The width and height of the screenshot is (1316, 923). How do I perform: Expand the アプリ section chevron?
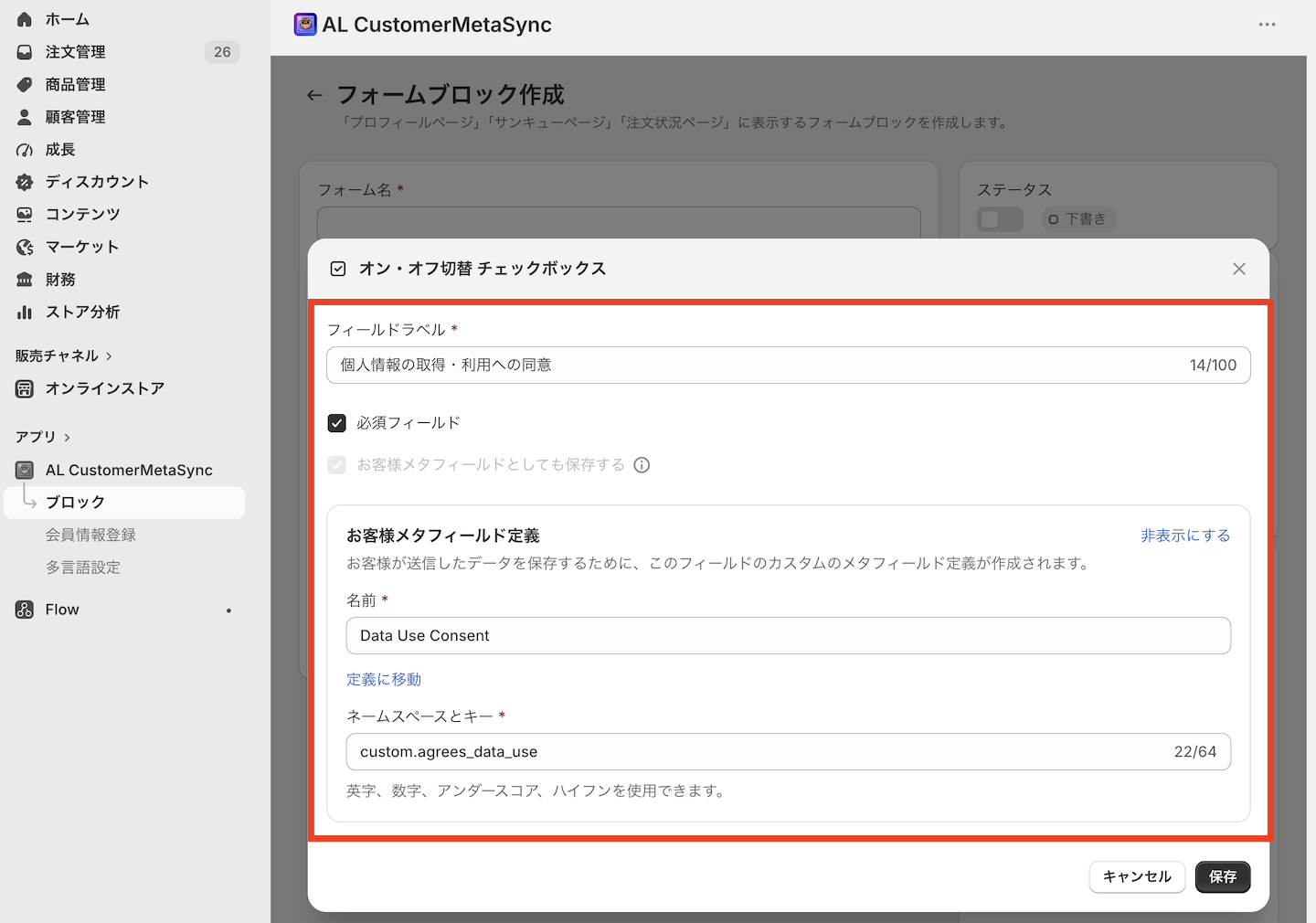coord(67,438)
